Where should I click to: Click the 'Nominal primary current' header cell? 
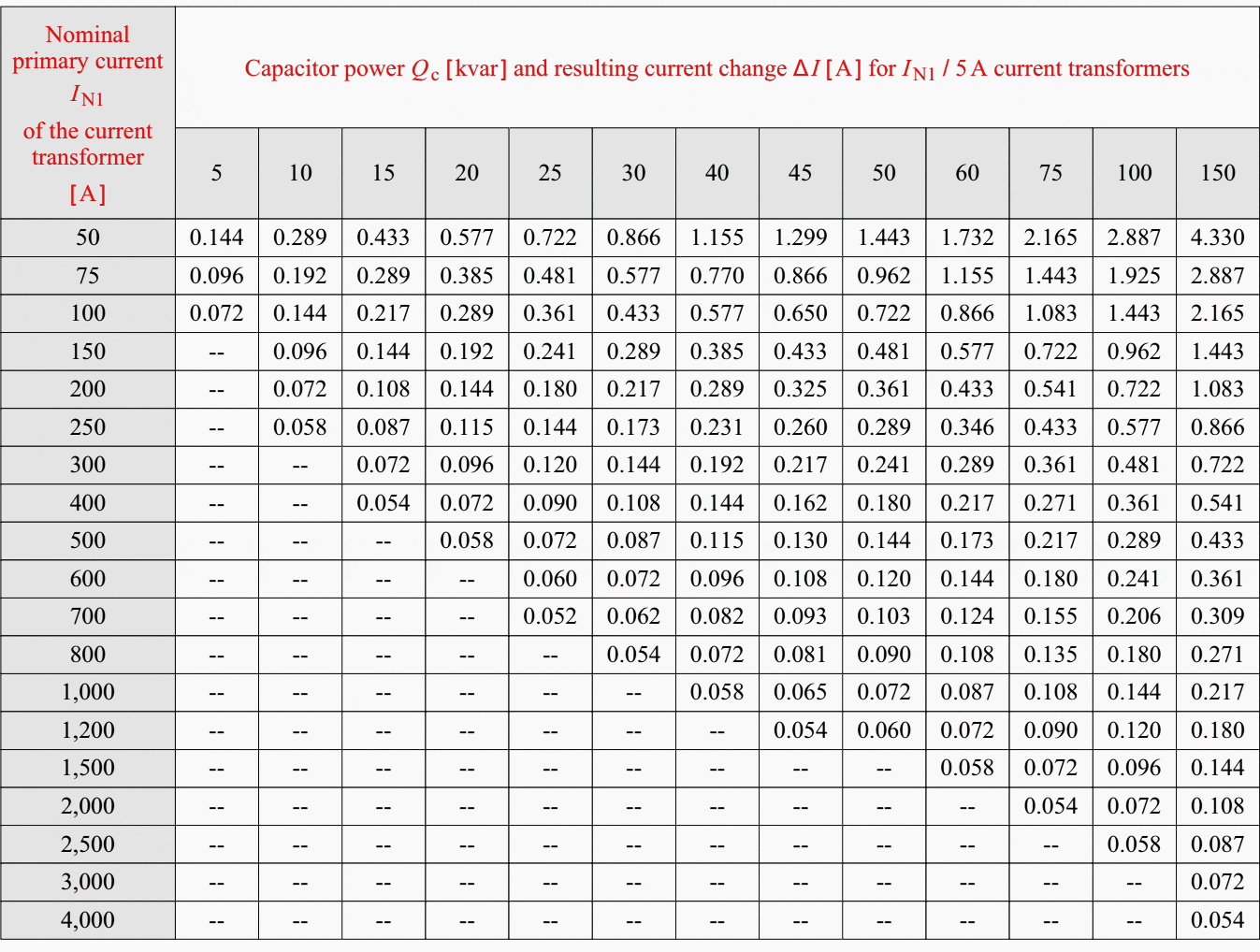coord(88,113)
